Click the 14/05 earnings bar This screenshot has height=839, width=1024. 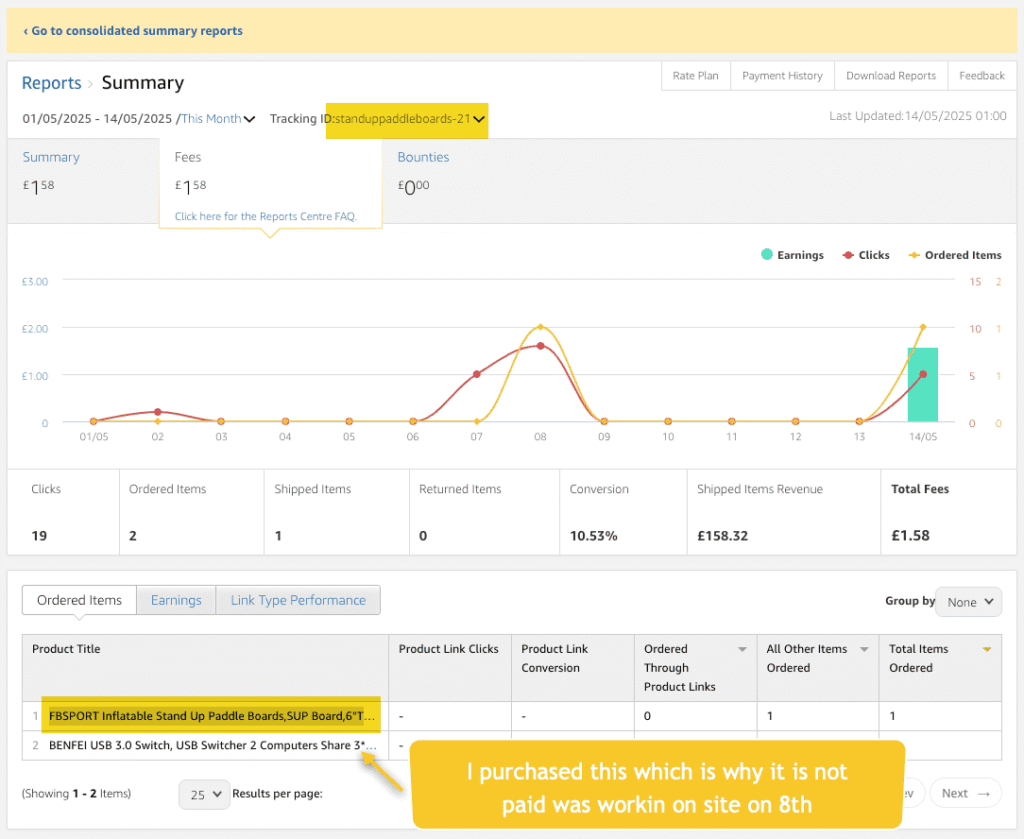point(922,385)
